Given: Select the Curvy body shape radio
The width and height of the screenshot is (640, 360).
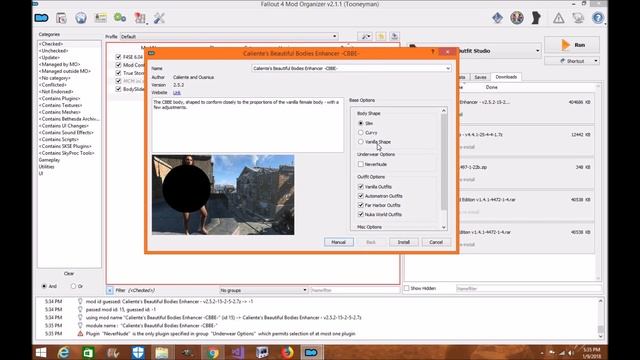Looking at the screenshot, I should coord(360,132).
